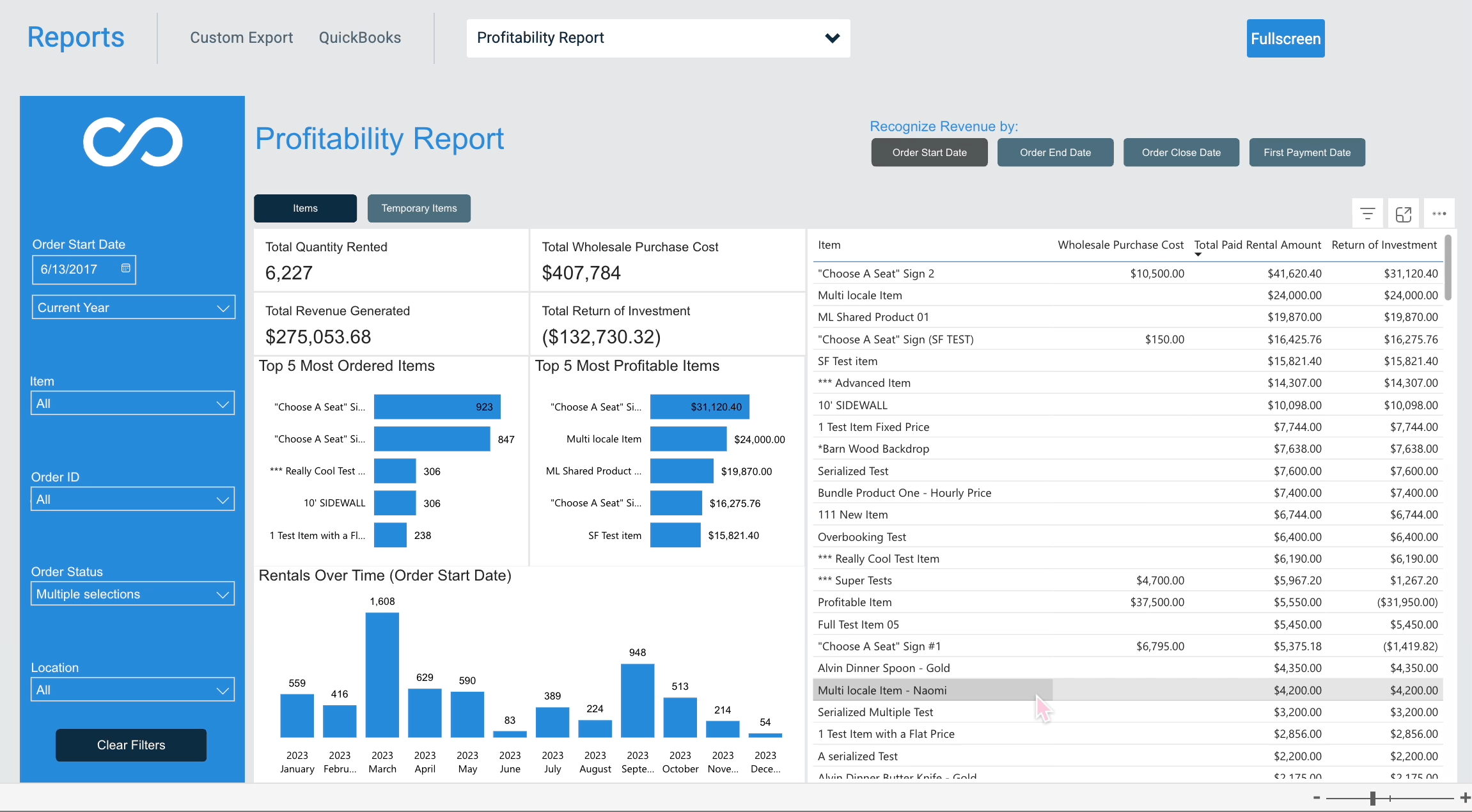Image resolution: width=1472 pixels, height=812 pixels.
Task: Select the 2023 October bar in rentals chart
Action: coord(680,717)
